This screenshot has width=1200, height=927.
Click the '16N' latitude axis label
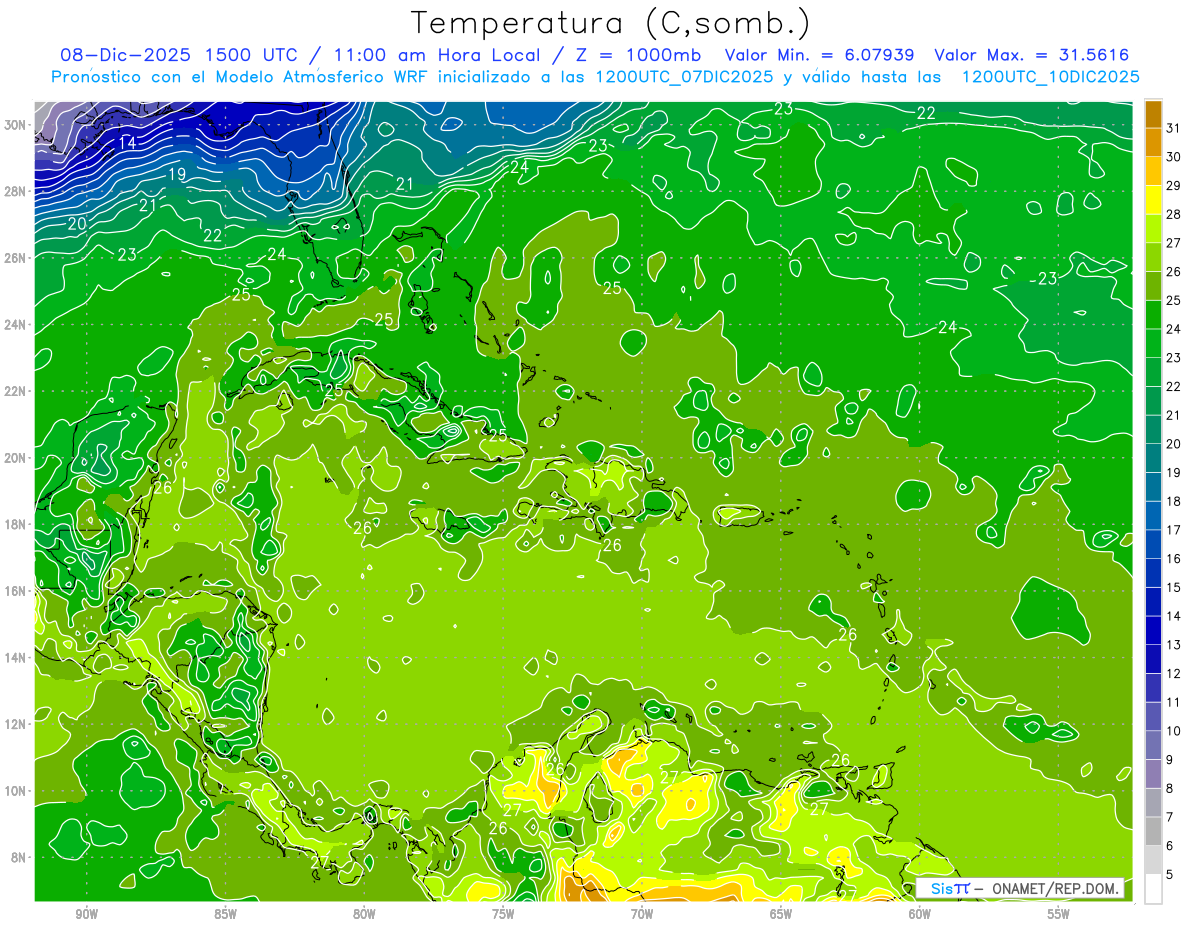click(x=16, y=591)
